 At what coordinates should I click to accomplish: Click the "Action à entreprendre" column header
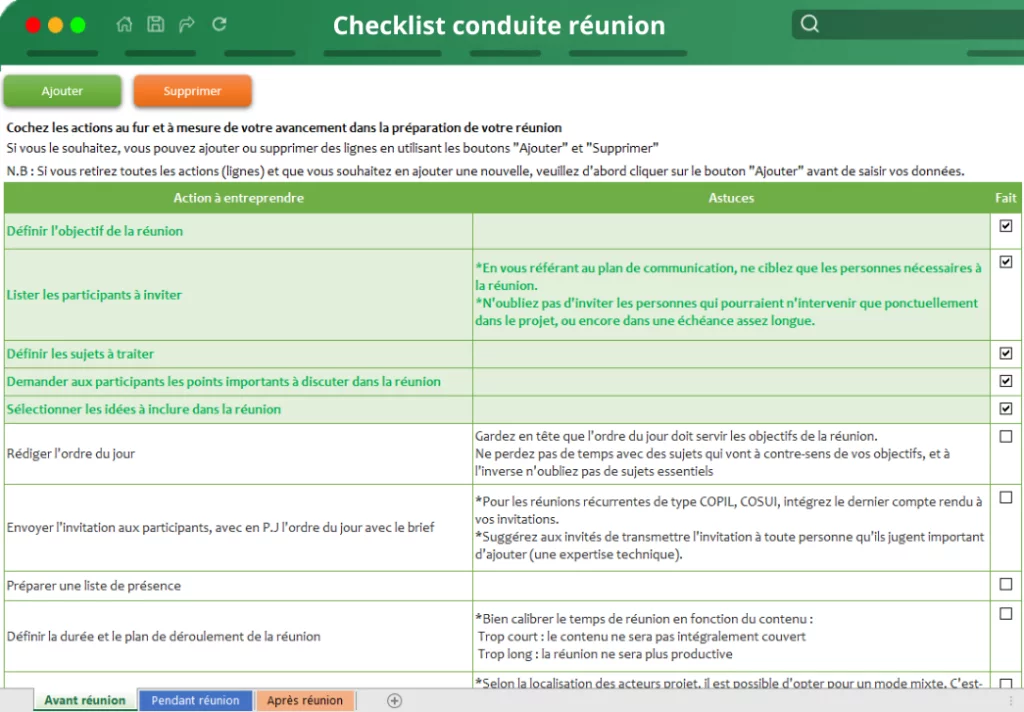(238, 198)
